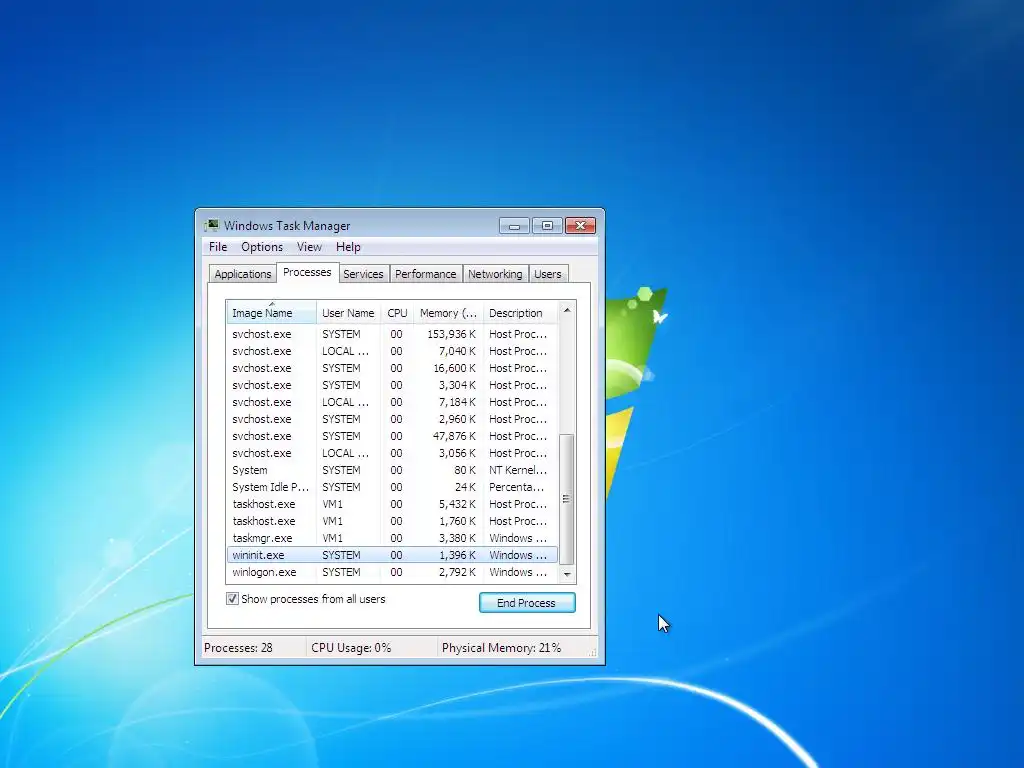Switch to the Applications tab
This screenshot has height=768, width=1024.
(x=242, y=274)
